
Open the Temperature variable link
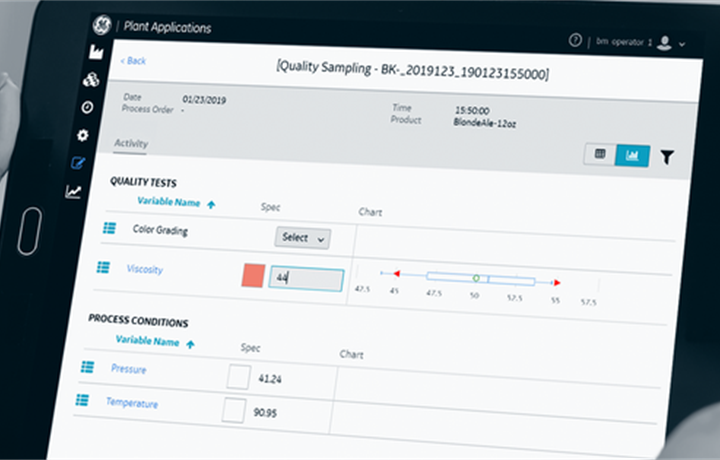point(132,403)
